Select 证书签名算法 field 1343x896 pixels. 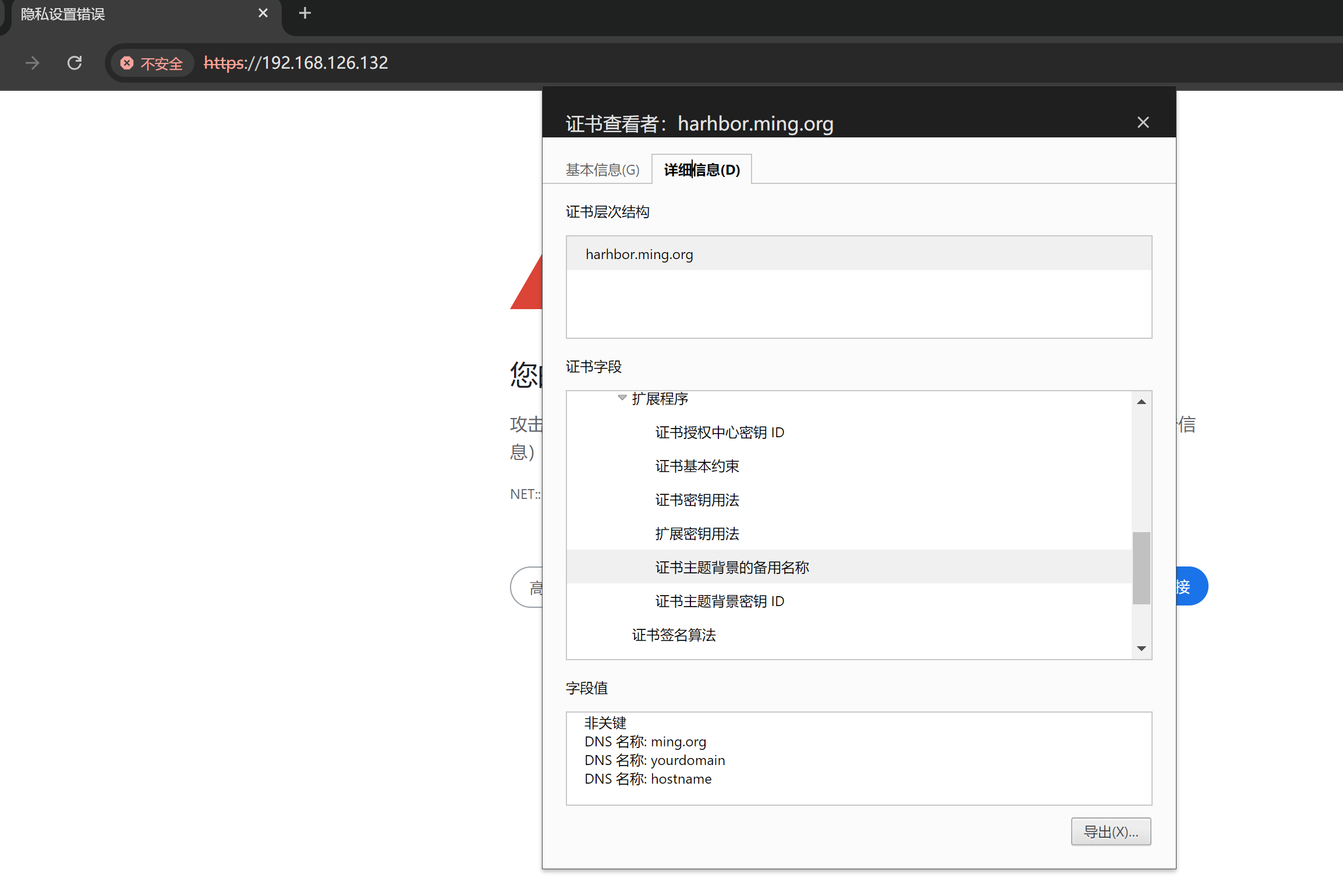pyautogui.click(x=674, y=635)
